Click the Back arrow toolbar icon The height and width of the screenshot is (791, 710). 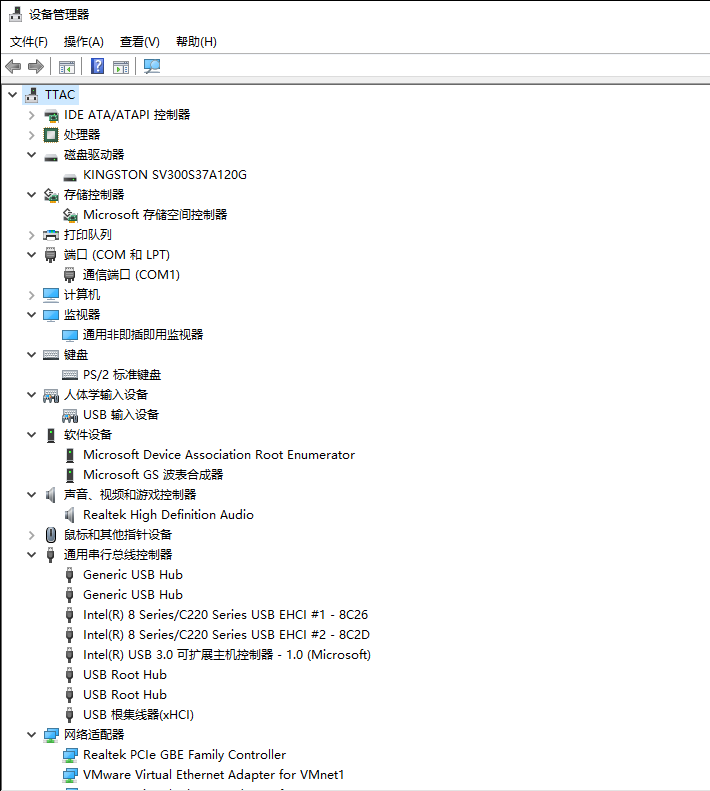coord(13,67)
